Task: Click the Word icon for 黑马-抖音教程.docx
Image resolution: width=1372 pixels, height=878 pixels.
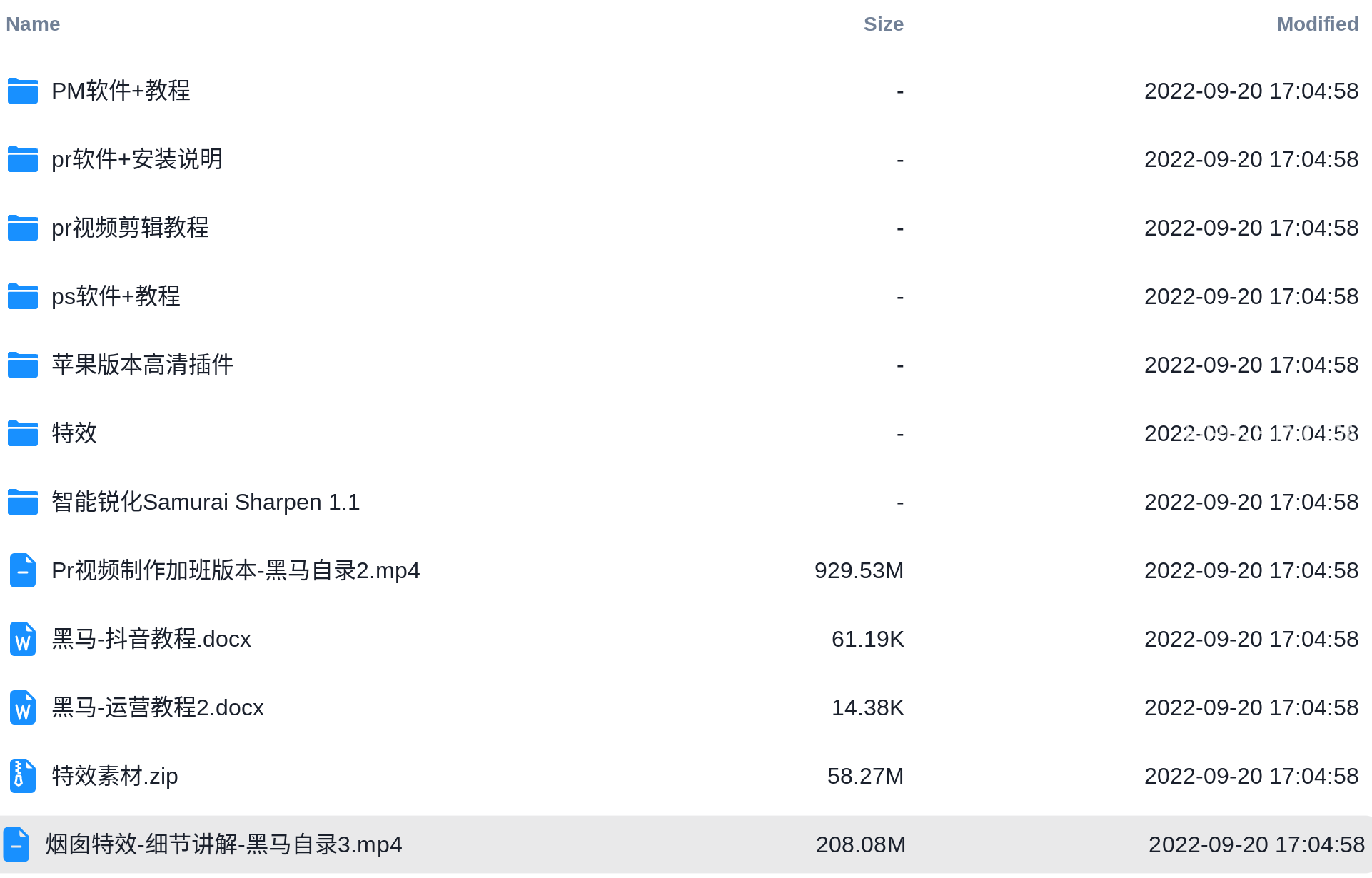Action: 23,639
